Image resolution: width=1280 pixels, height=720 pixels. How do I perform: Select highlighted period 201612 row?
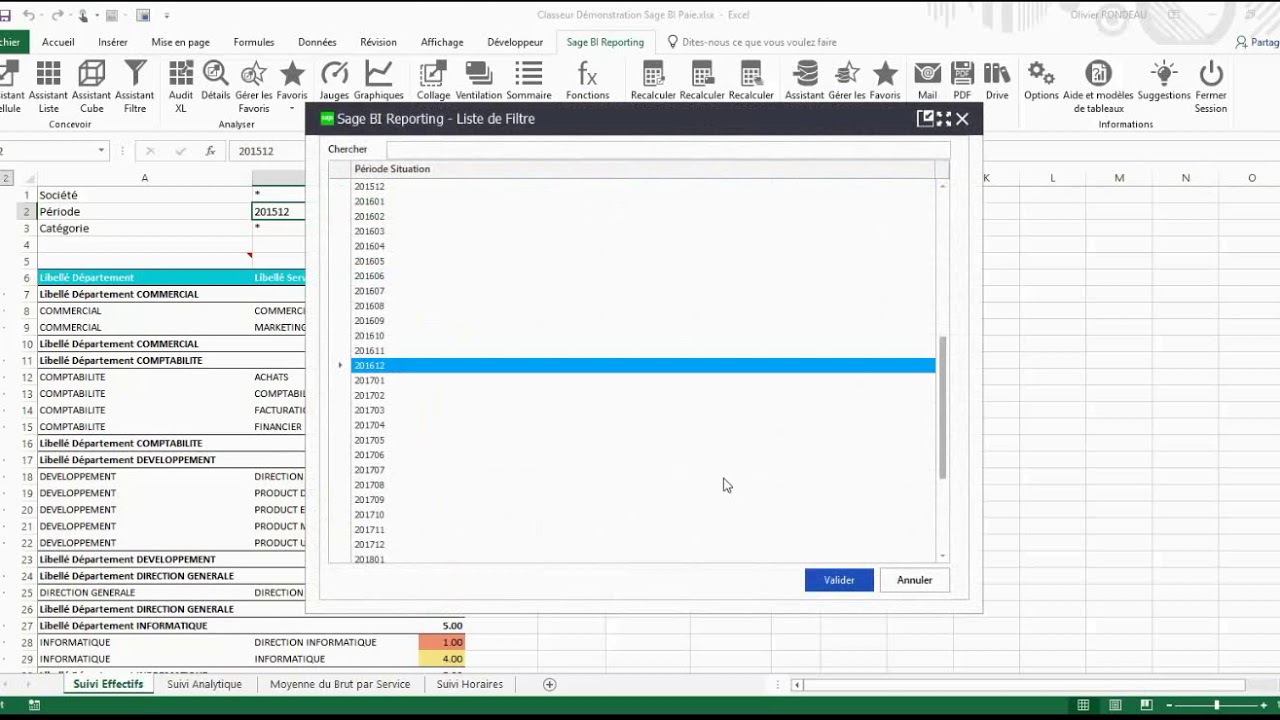[x=643, y=366]
